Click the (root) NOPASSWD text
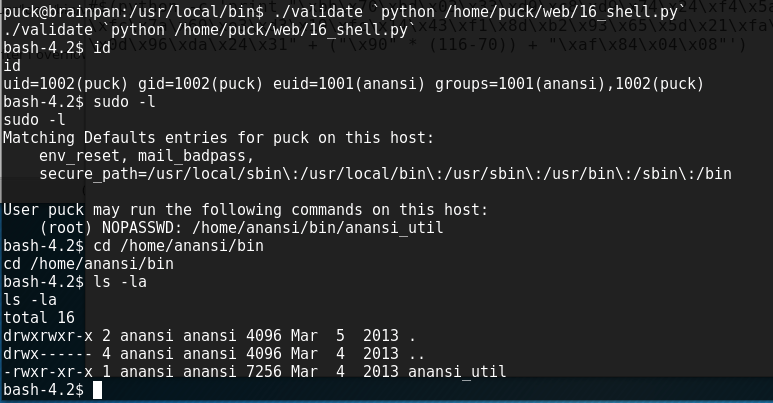 tap(111, 227)
